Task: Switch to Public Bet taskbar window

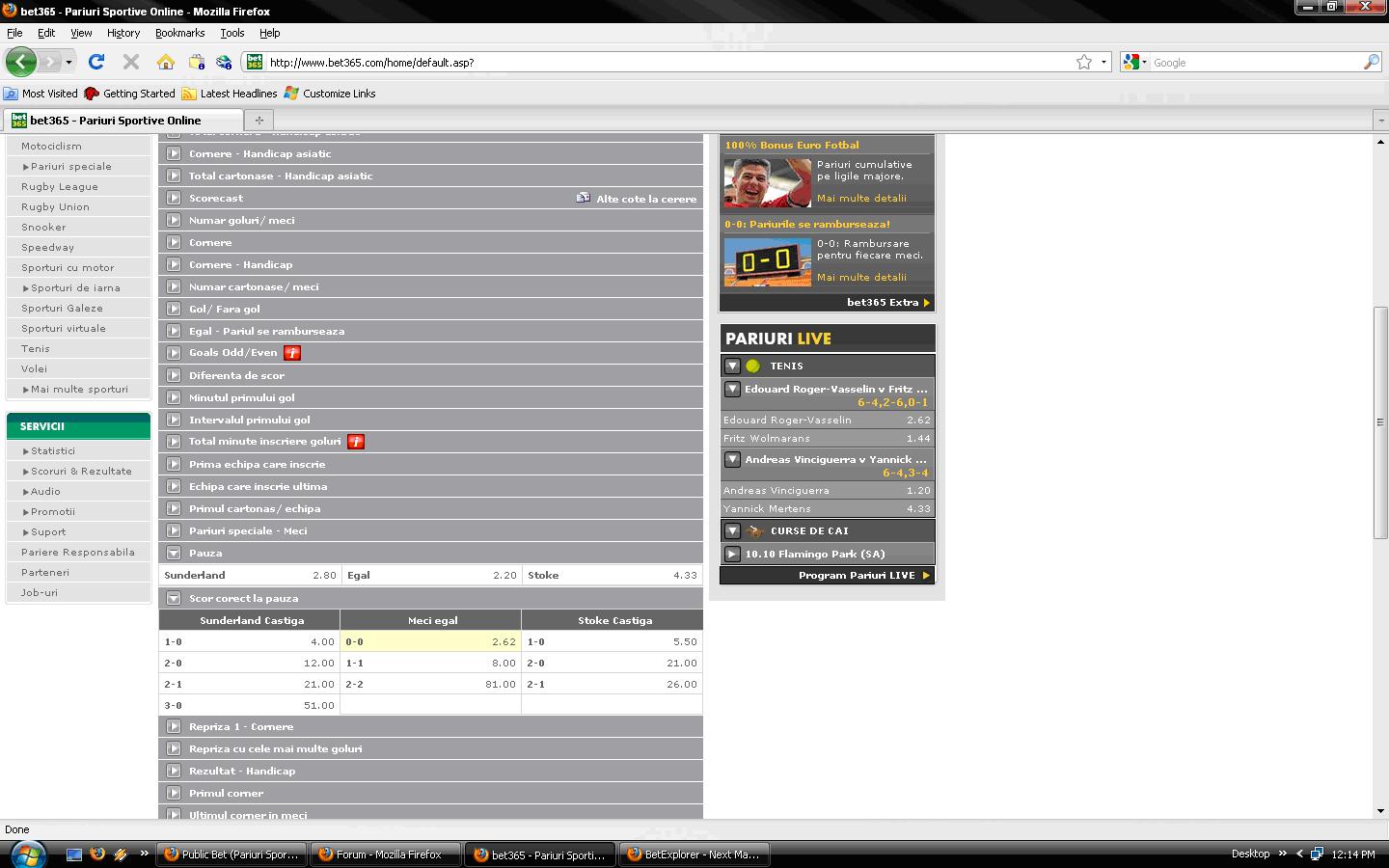Action: click(232, 854)
